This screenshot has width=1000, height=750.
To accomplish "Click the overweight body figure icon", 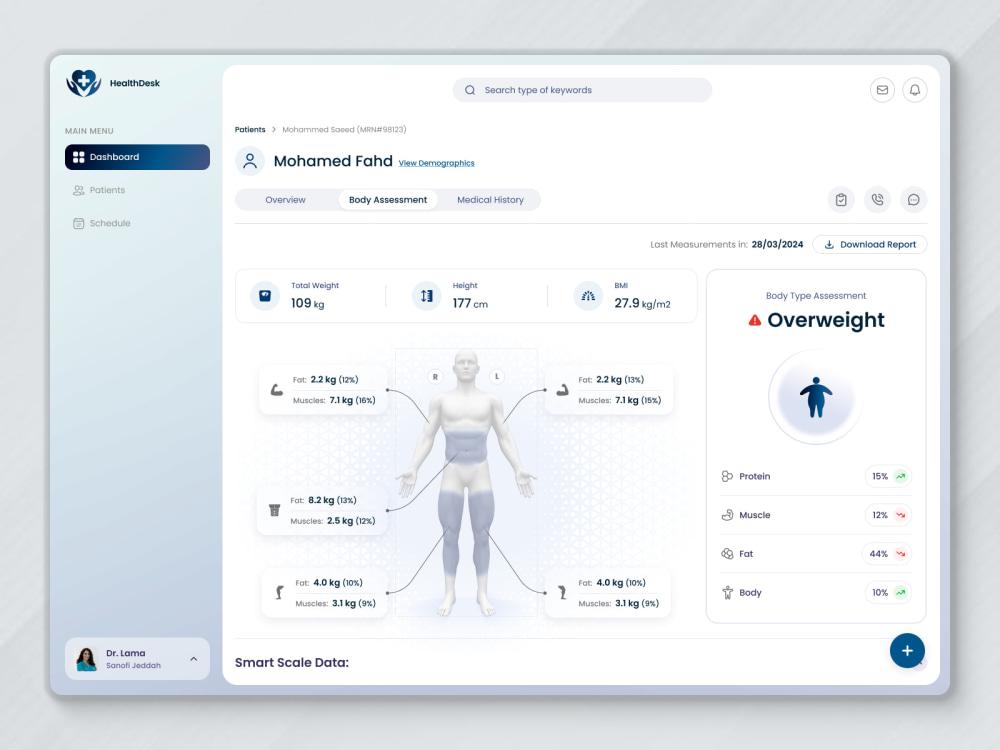I will pos(816,397).
